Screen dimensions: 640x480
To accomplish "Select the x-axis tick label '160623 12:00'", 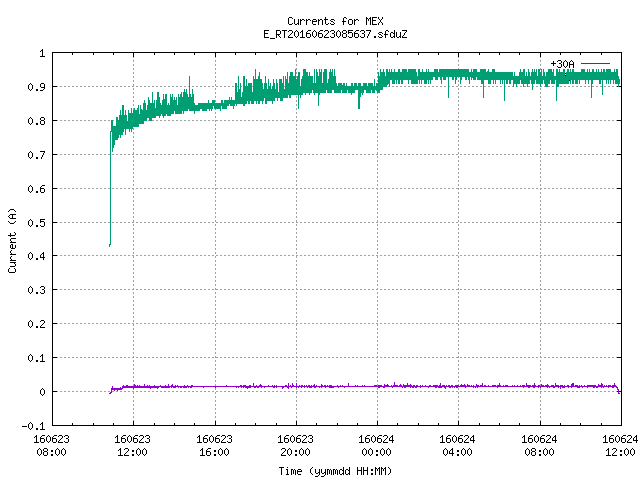I will pyautogui.click(x=133, y=446).
